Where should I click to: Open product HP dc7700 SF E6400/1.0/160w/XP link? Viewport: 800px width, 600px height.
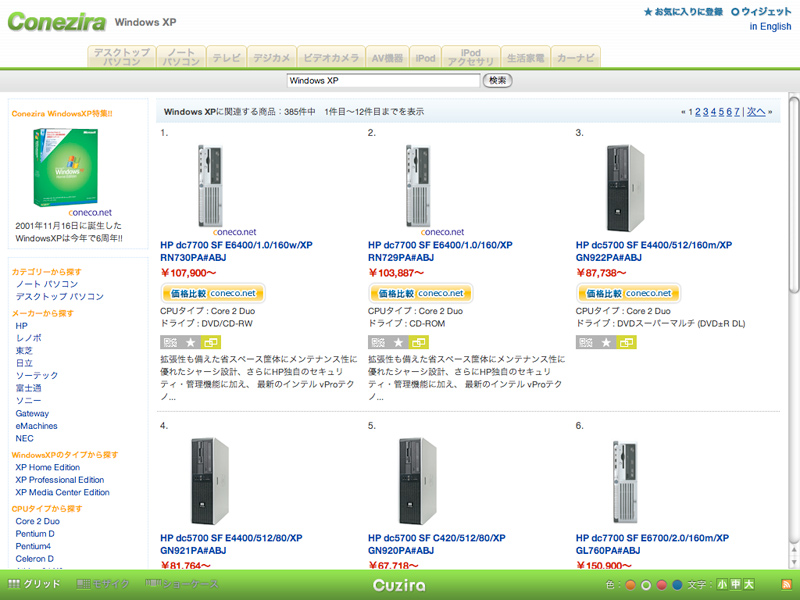click(236, 245)
